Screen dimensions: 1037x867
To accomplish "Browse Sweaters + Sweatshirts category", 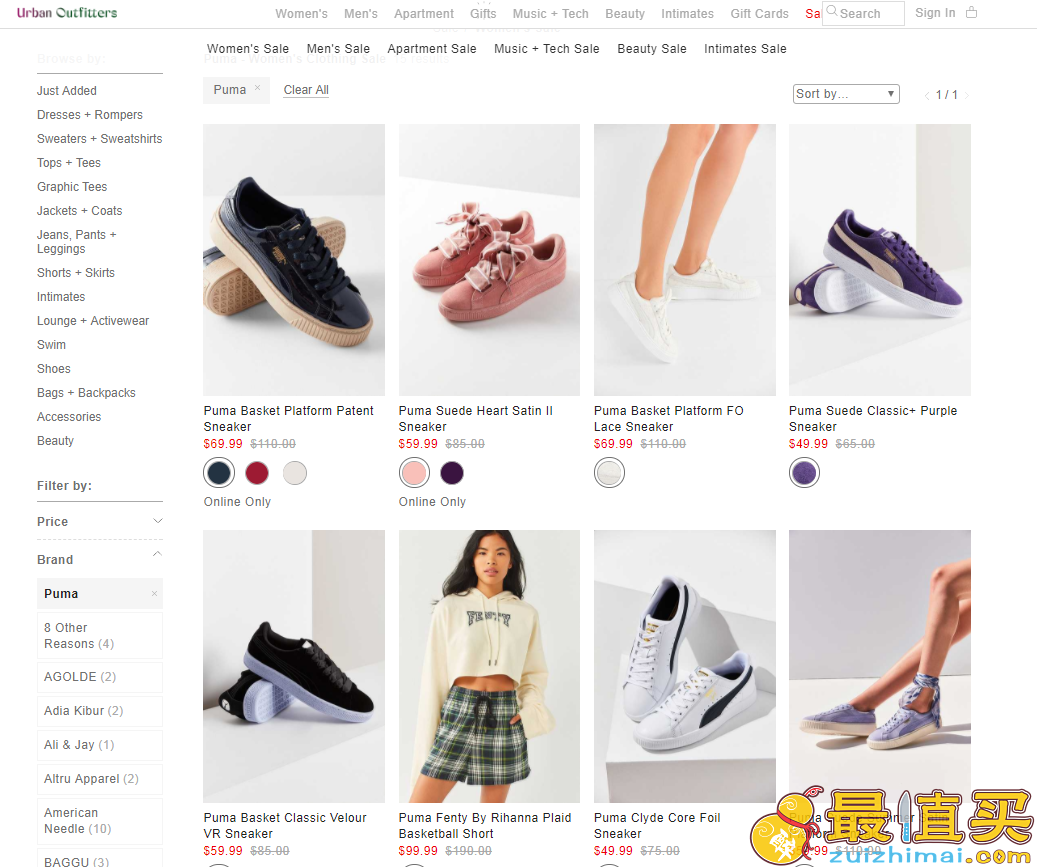I will point(100,139).
